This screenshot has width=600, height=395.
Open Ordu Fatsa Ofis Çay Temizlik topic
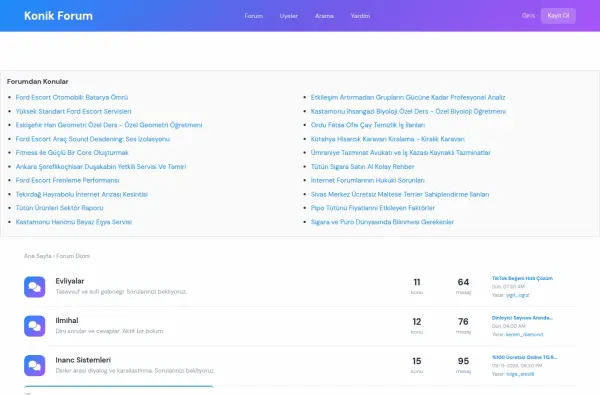368,125
